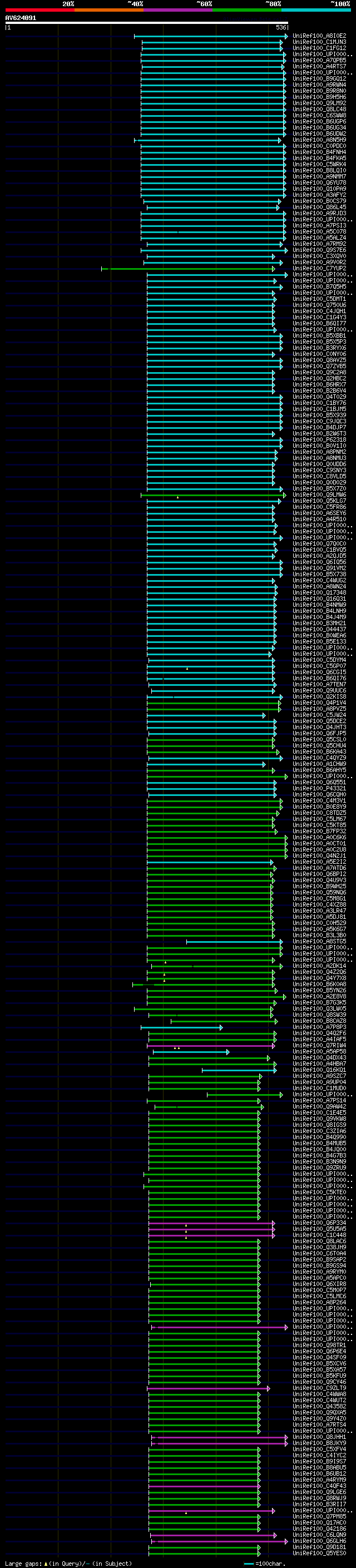Viewport: 356px width, 1568px height.
Task: Select hit label UniRef100_Q5YES0
Action: click(x=319, y=1553)
